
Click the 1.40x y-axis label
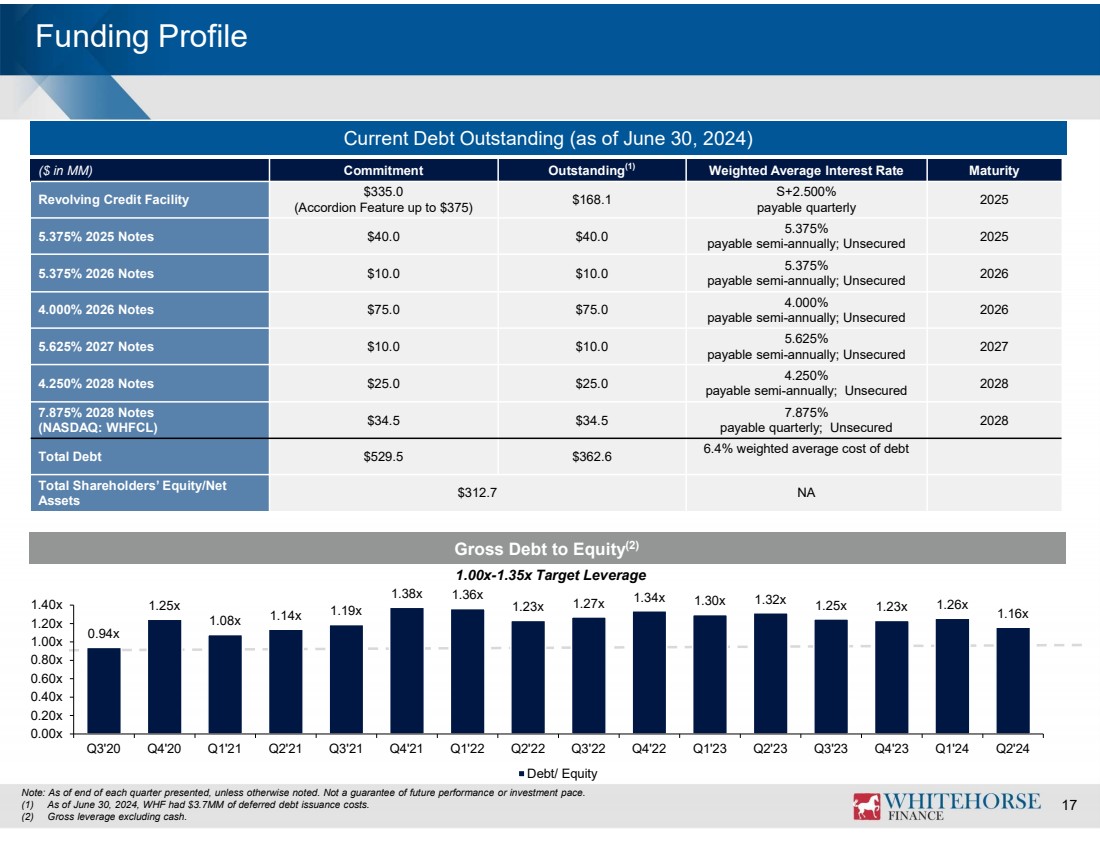coord(46,605)
